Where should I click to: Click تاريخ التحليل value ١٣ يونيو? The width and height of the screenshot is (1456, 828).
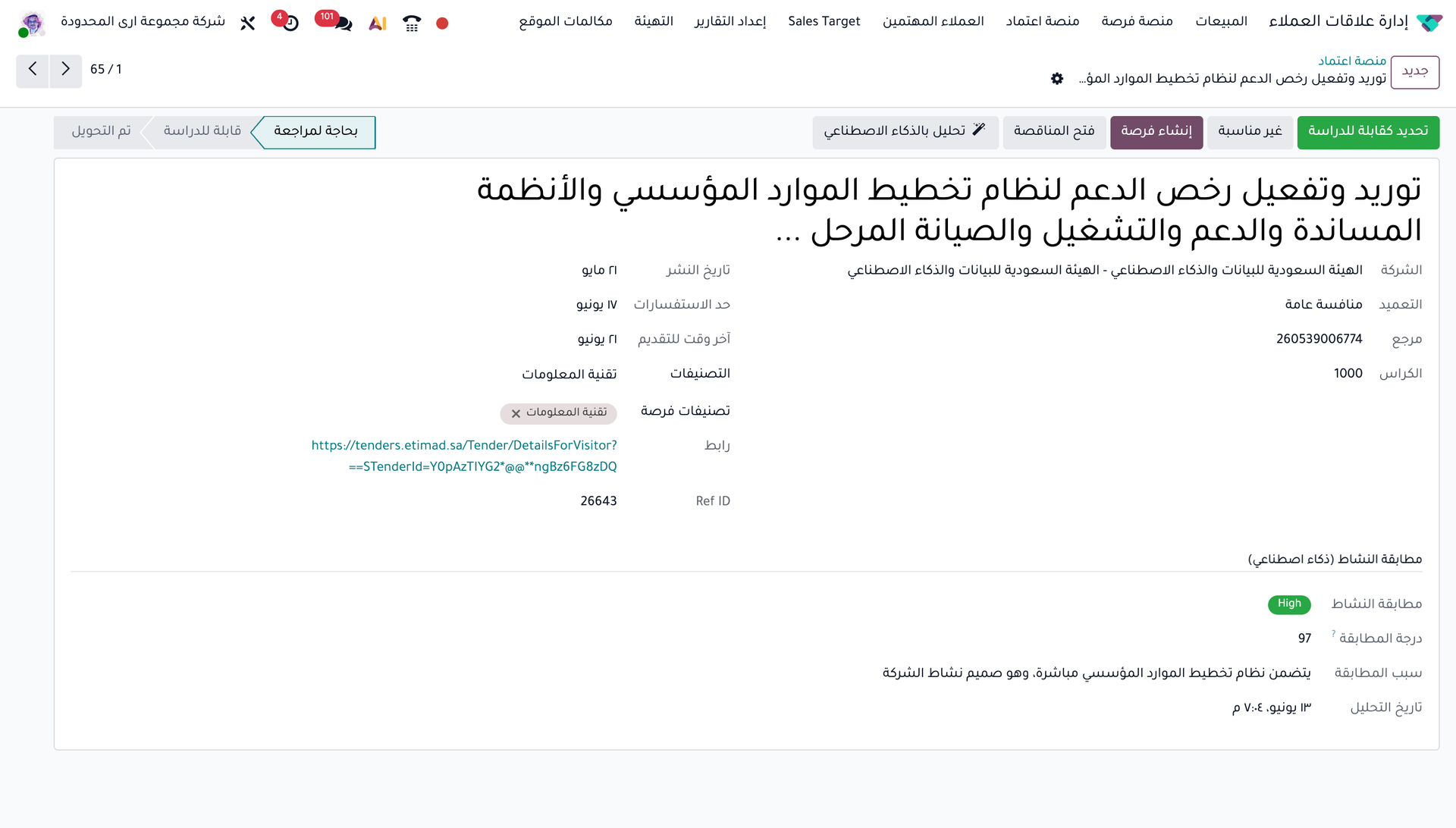[x=1272, y=708]
